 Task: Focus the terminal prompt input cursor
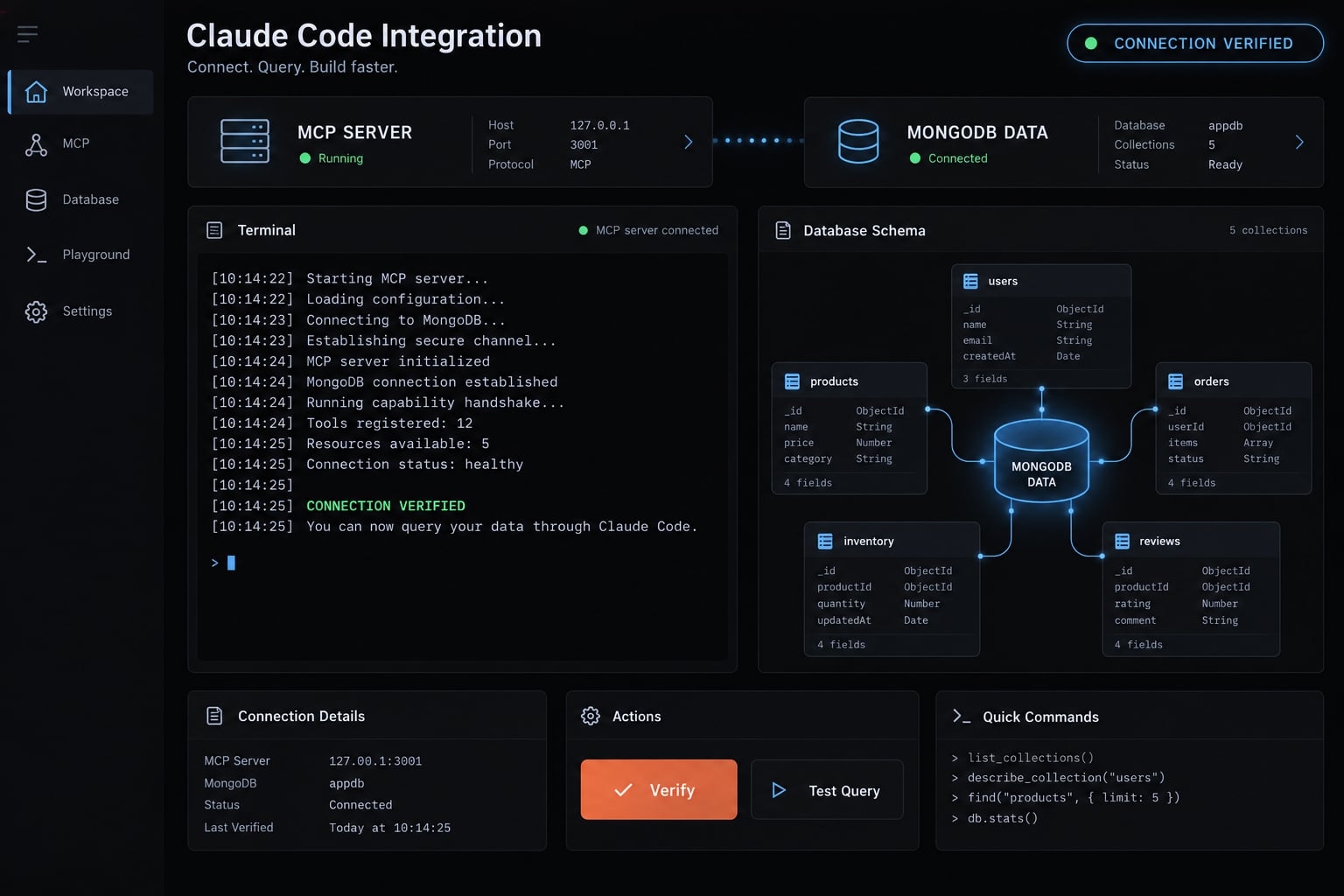pos(231,563)
